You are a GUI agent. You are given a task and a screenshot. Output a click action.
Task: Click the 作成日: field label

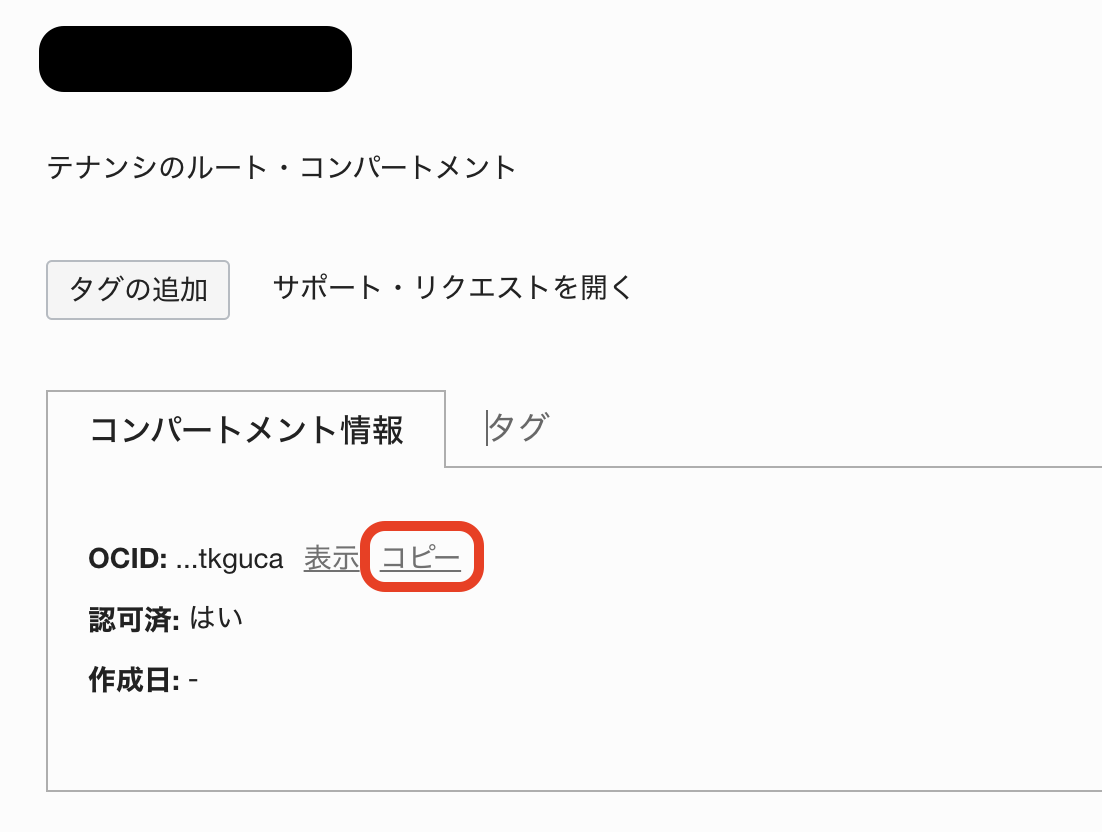click(x=134, y=681)
